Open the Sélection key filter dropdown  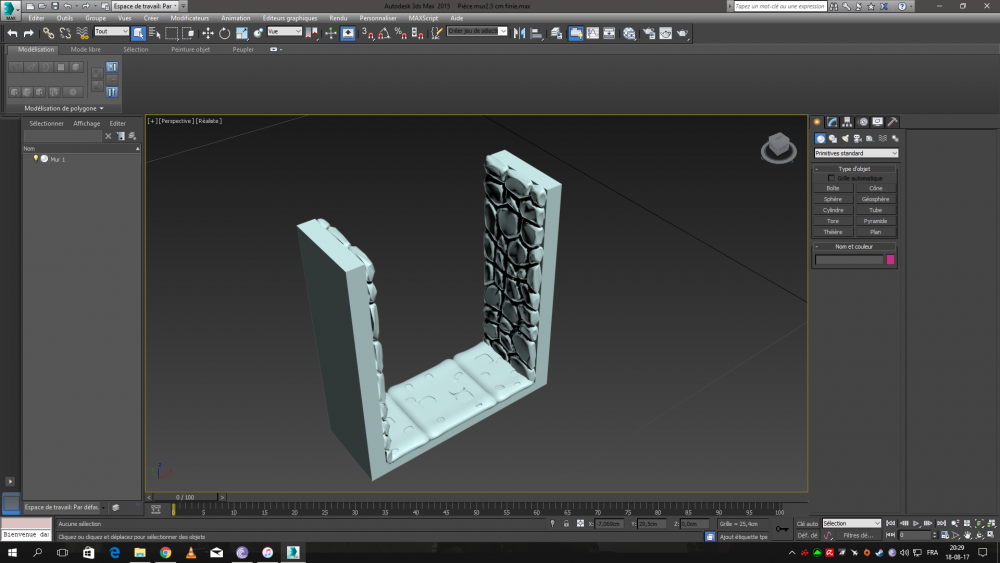click(x=851, y=523)
